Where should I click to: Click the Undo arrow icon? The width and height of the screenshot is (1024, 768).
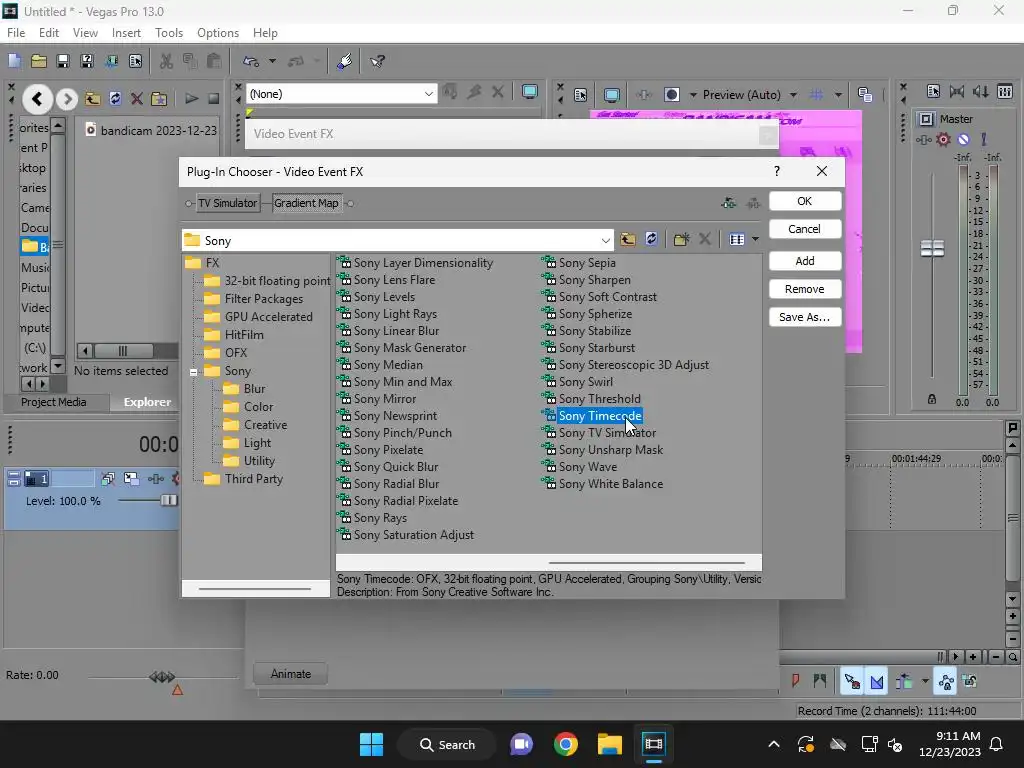251,61
